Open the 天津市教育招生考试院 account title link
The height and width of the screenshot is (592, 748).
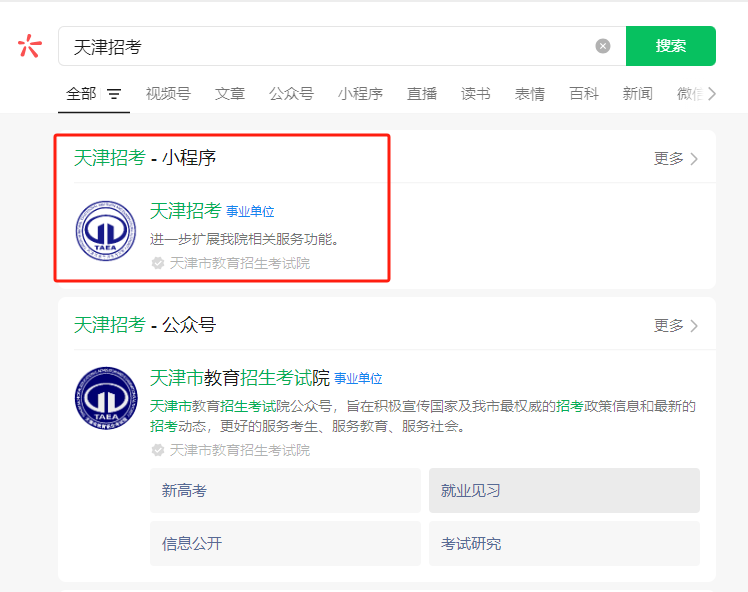(x=239, y=378)
